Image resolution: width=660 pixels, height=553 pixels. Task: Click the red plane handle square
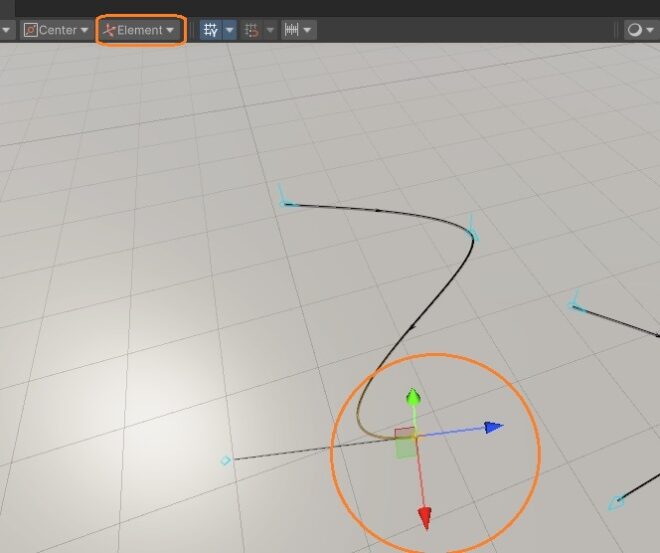(x=405, y=433)
